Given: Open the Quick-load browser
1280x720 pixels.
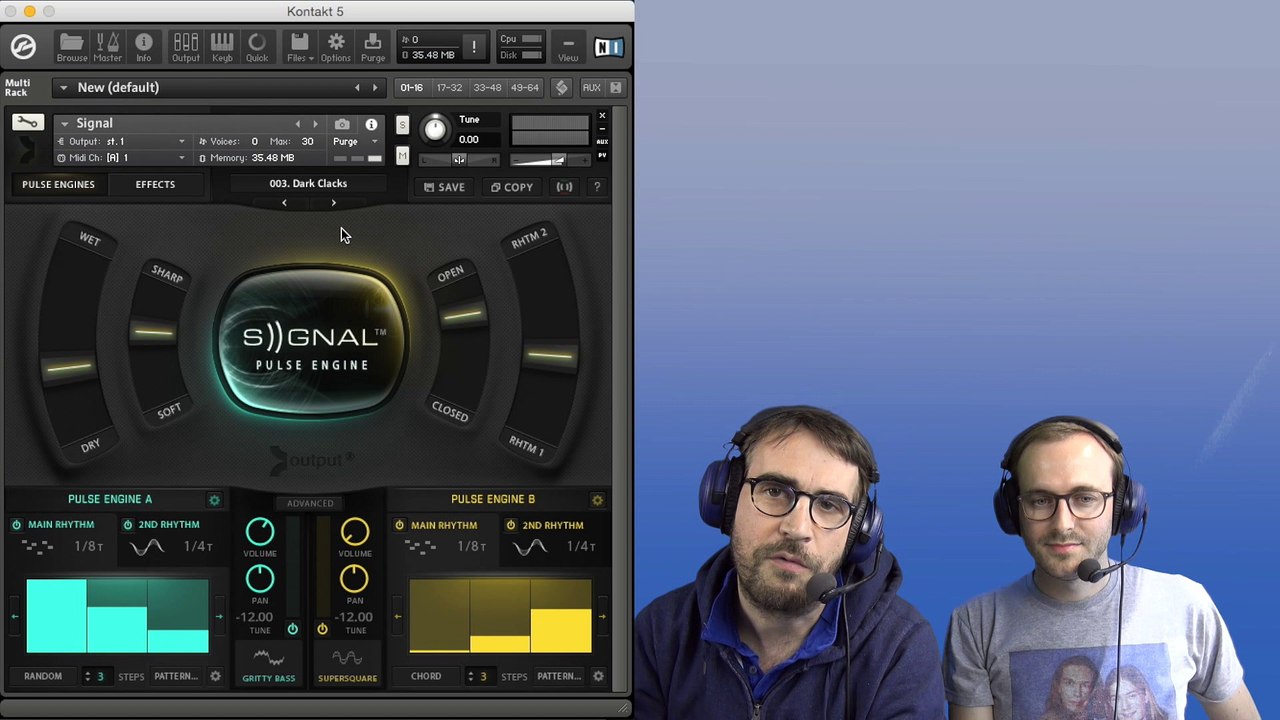Looking at the screenshot, I should [257, 47].
